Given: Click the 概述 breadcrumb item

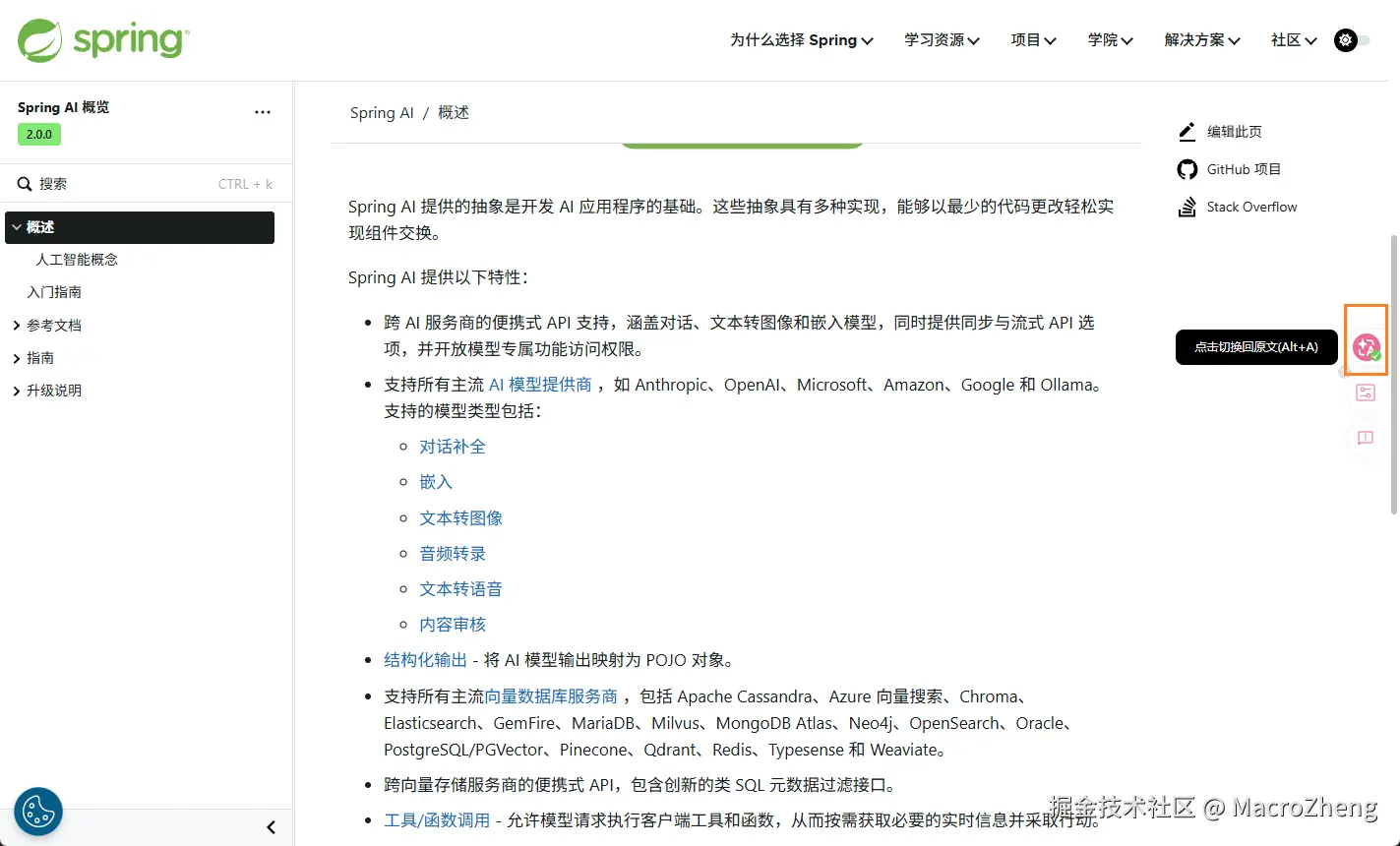Looking at the screenshot, I should [x=454, y=113].
